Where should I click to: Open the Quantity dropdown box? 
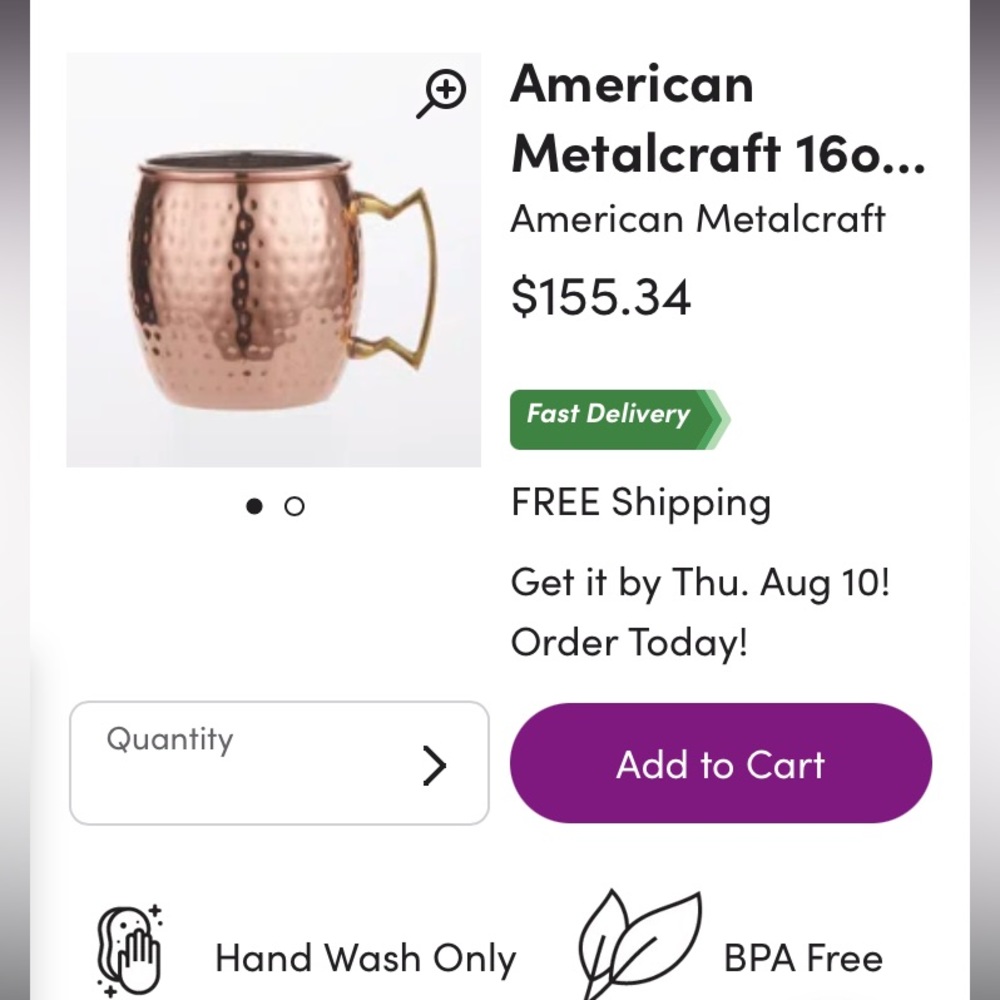(x=279, y=763)
